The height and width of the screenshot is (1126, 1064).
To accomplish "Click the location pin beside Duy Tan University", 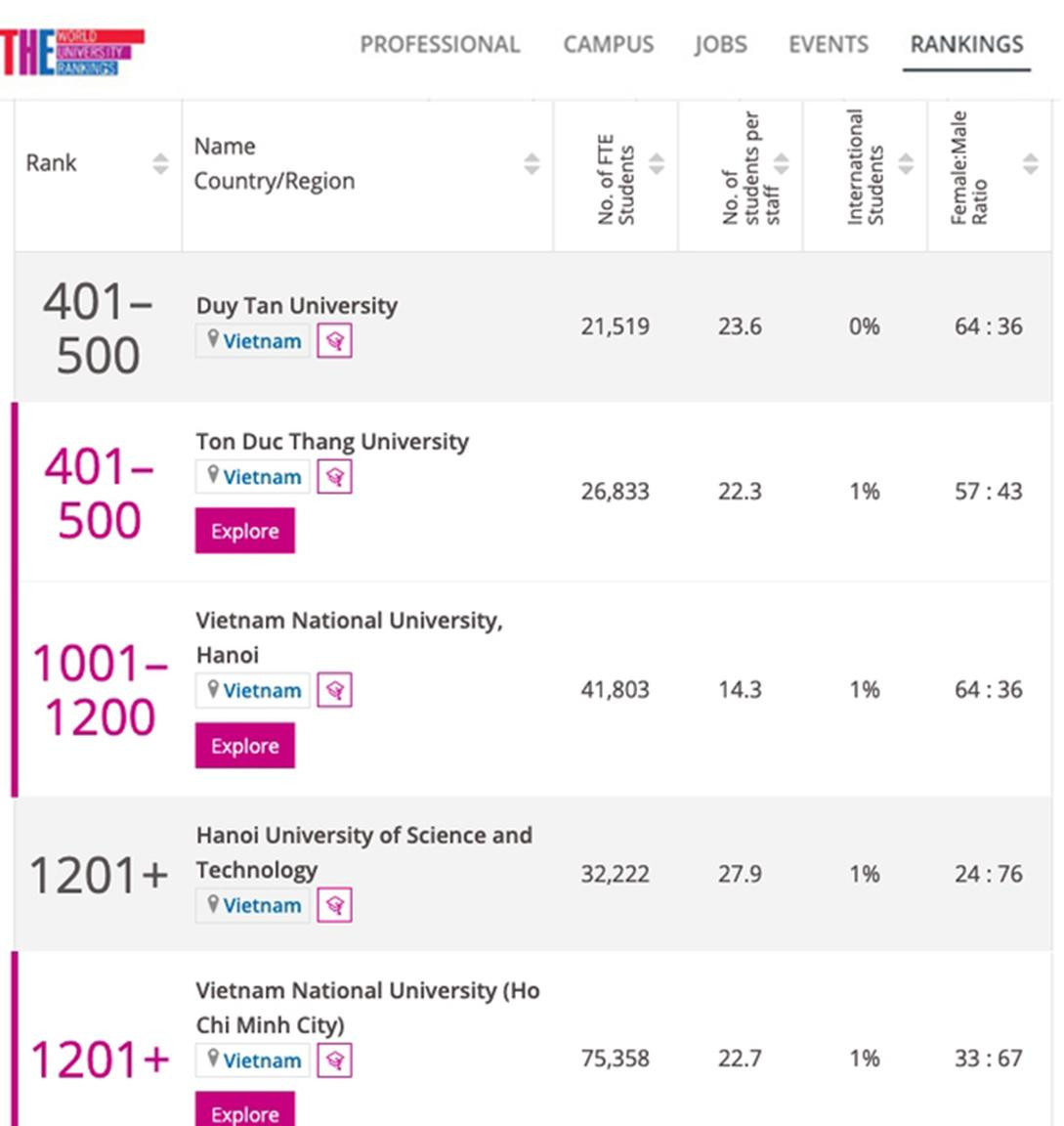I will pos(214,341).
